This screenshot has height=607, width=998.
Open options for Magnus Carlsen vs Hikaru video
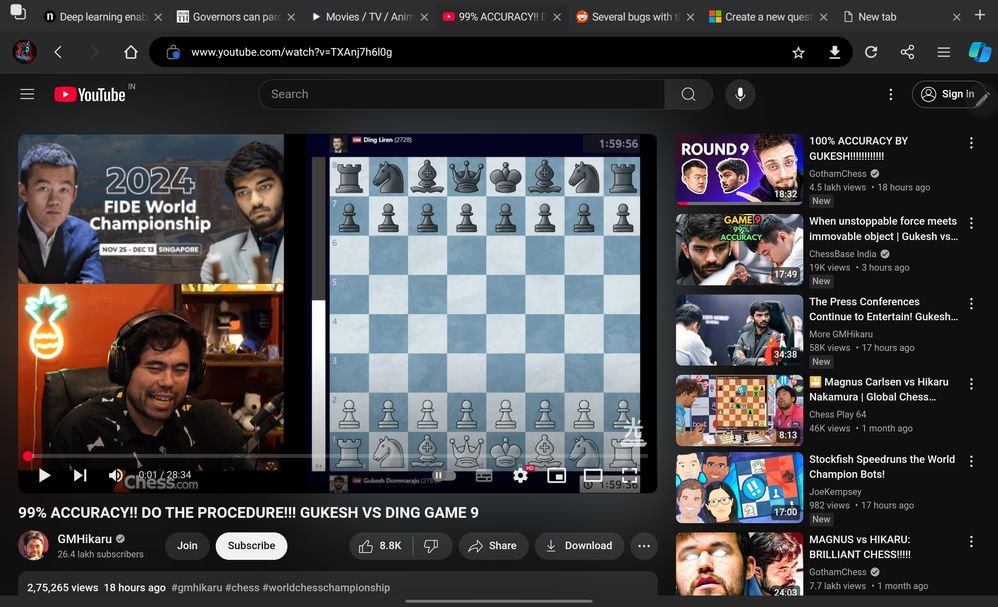point(971,384)
